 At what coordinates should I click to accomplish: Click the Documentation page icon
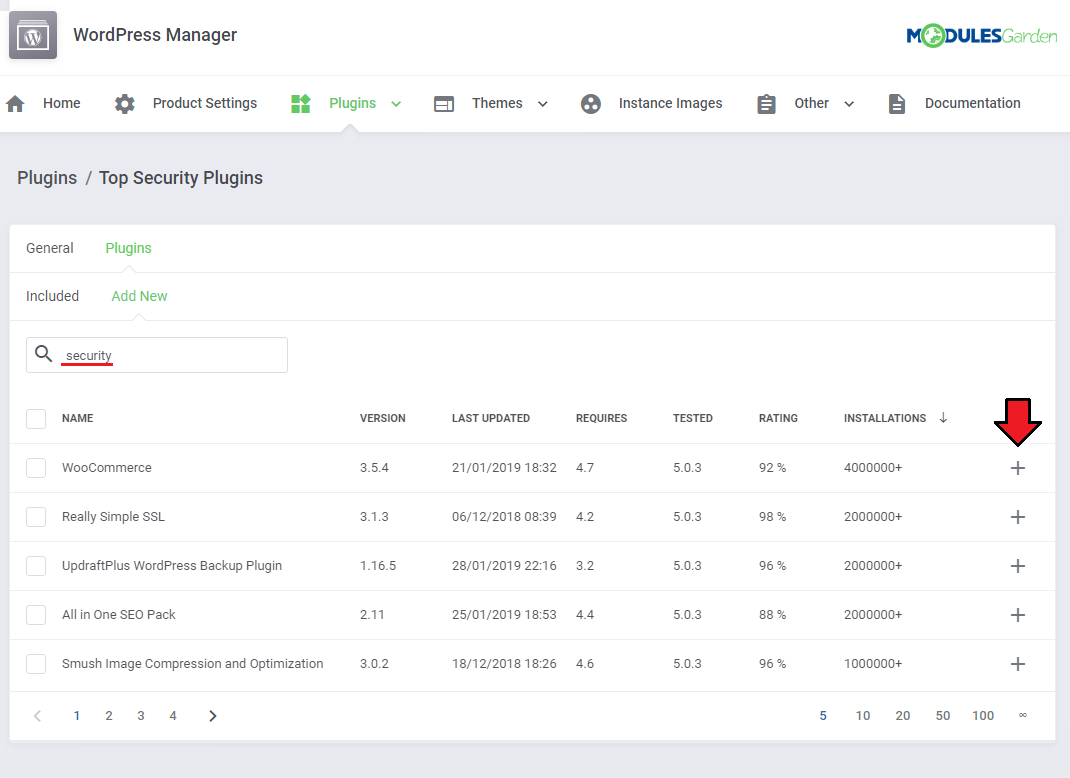[897, 104]
